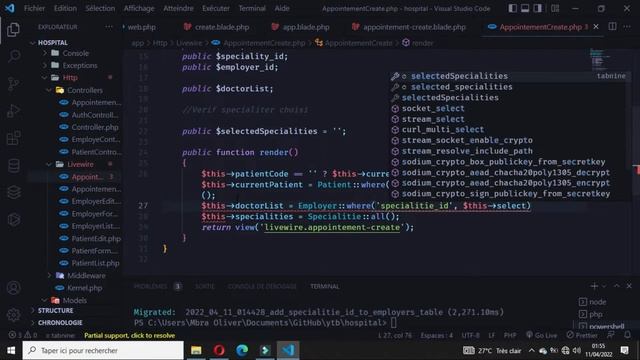Maximize the panel with chevron up
640x360 pixels.
pos(617,286)
